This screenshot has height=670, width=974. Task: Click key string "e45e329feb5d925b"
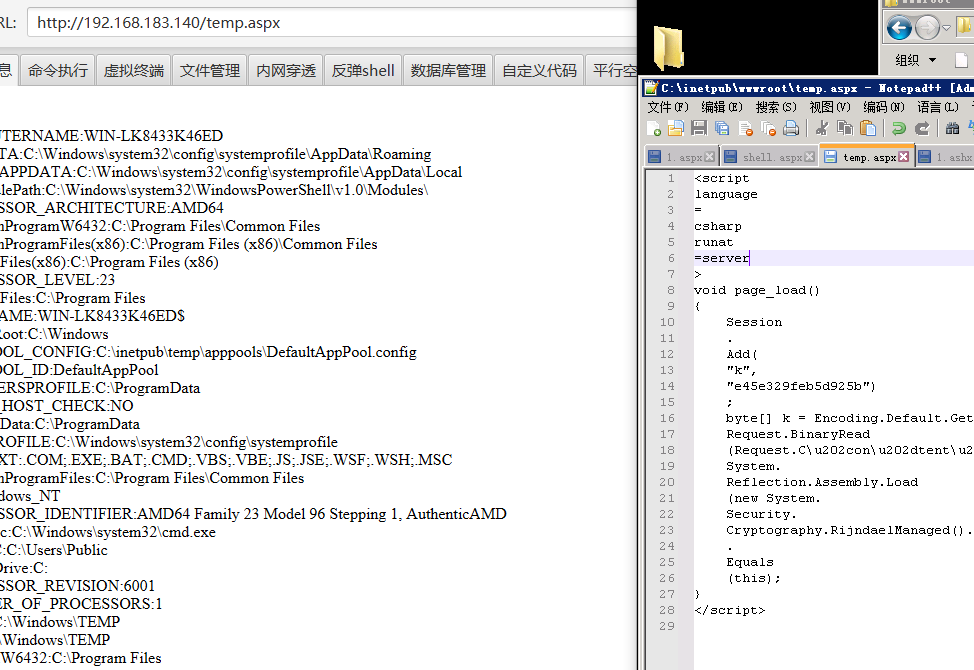pyautogui.click(x=800, y=386)
